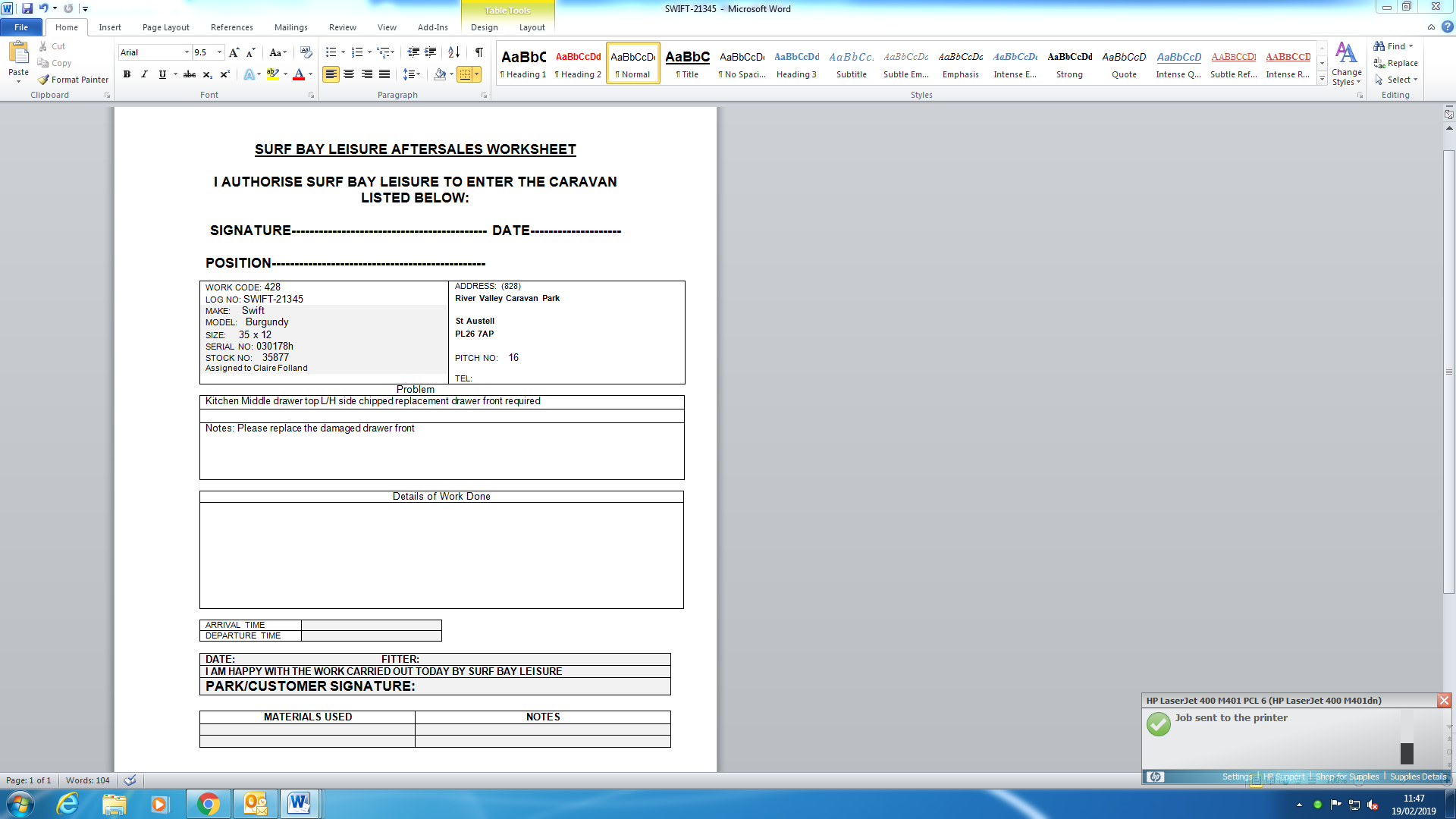Viewport: 1456px width, 819px height.
Task: Apply the yellow text highlight color
Action: pos(272,74)
